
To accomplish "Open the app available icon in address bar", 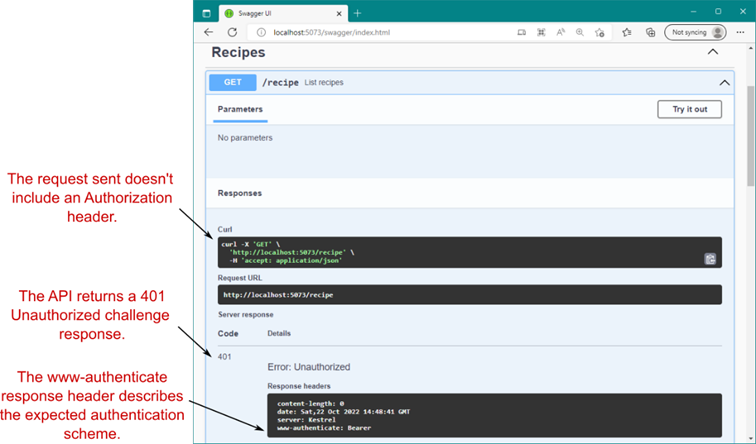I will tap(522, 32).
